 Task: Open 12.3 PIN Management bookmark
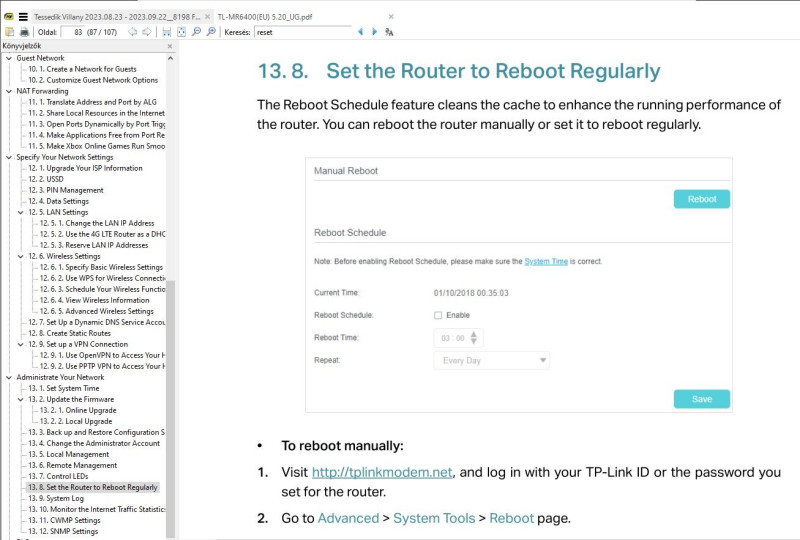(x=66, y=190)
